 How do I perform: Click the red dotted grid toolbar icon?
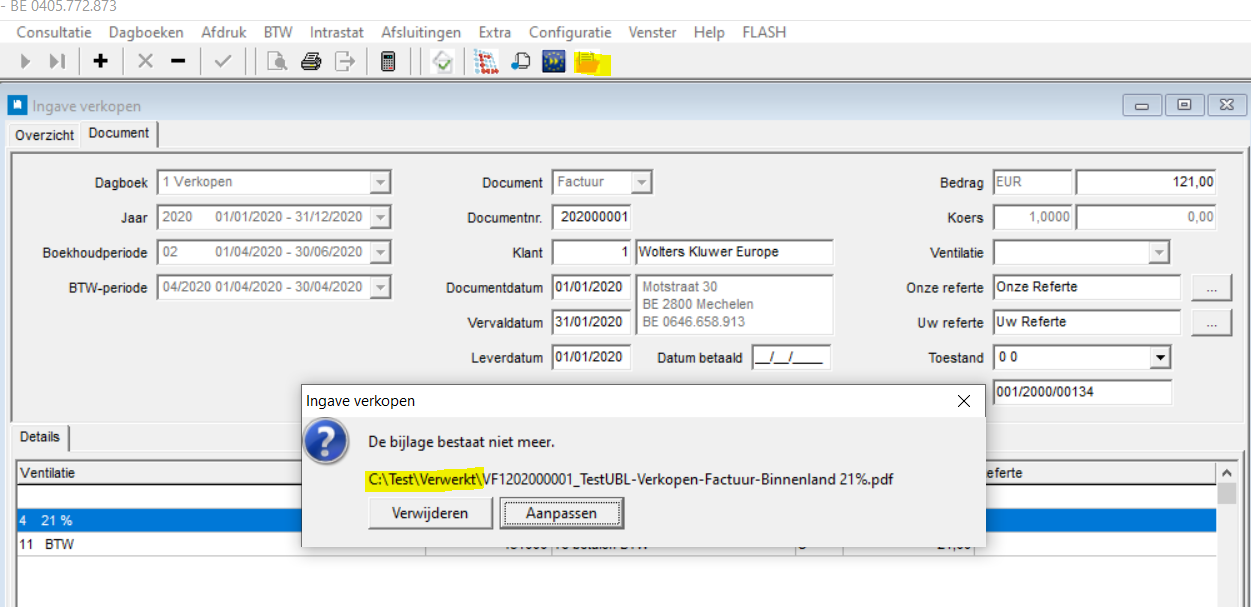coord(486,62)
